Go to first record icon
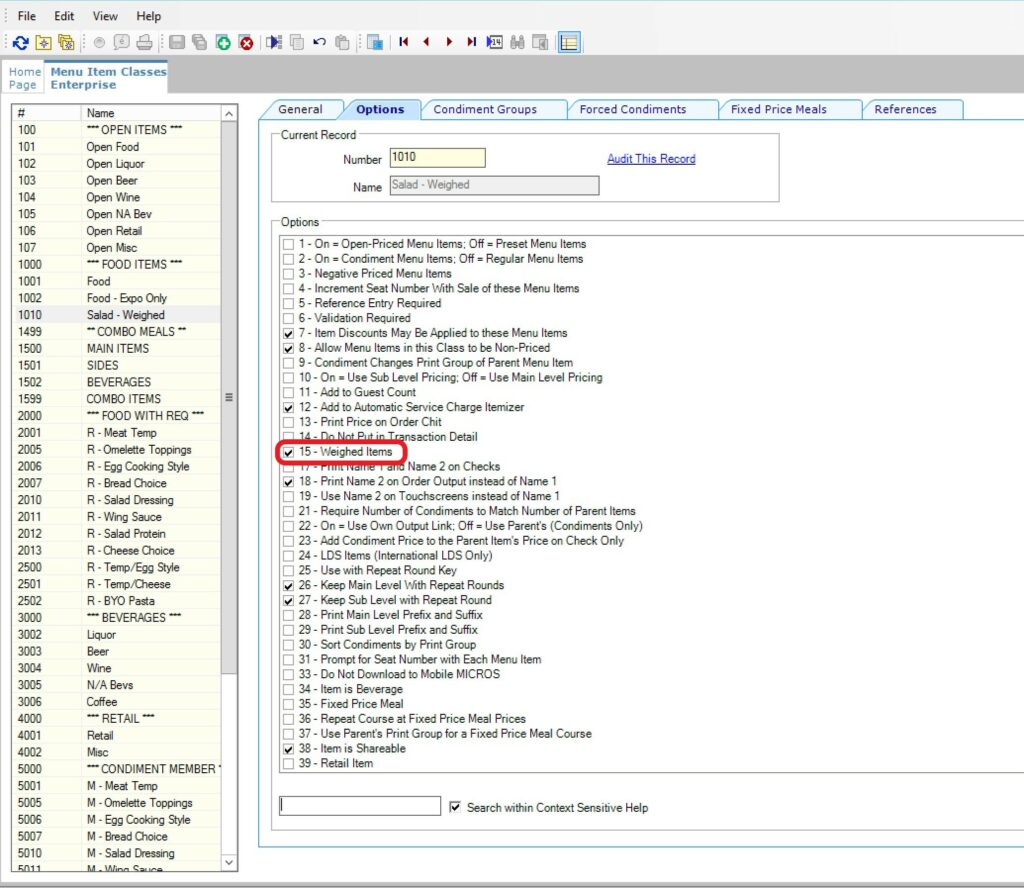 tap(404, 42)
